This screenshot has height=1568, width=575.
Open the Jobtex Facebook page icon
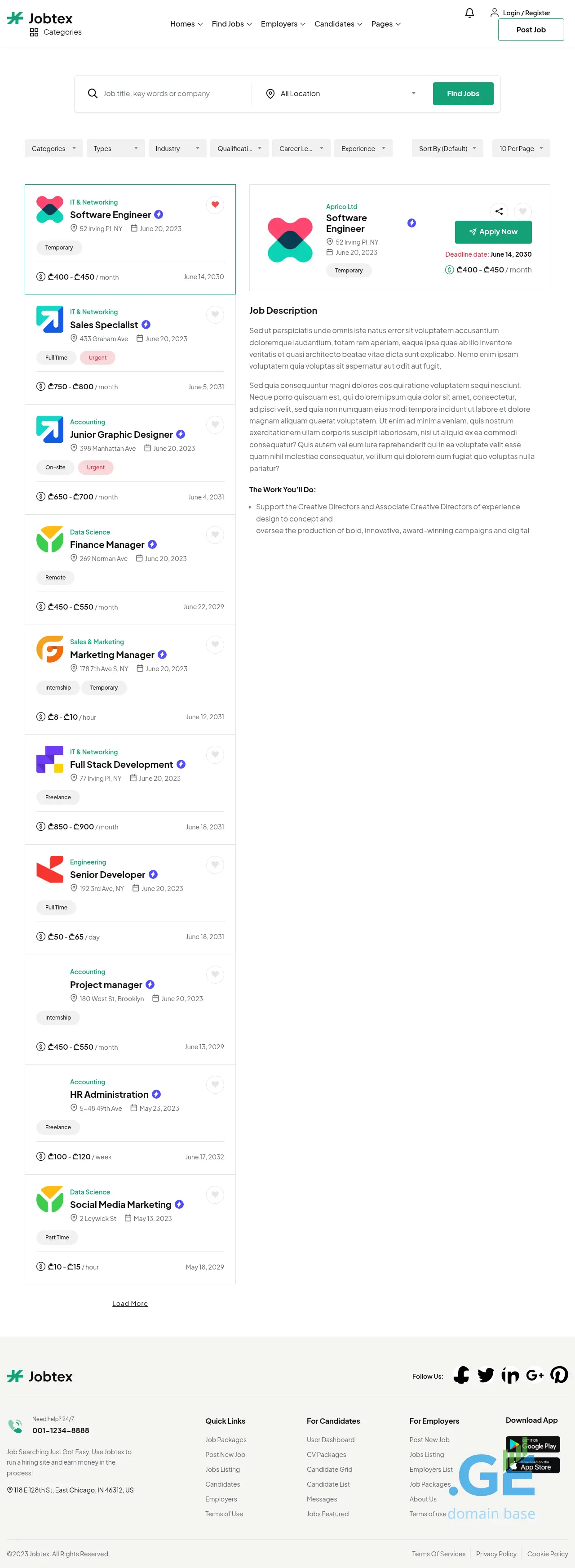coord(461,1376)
